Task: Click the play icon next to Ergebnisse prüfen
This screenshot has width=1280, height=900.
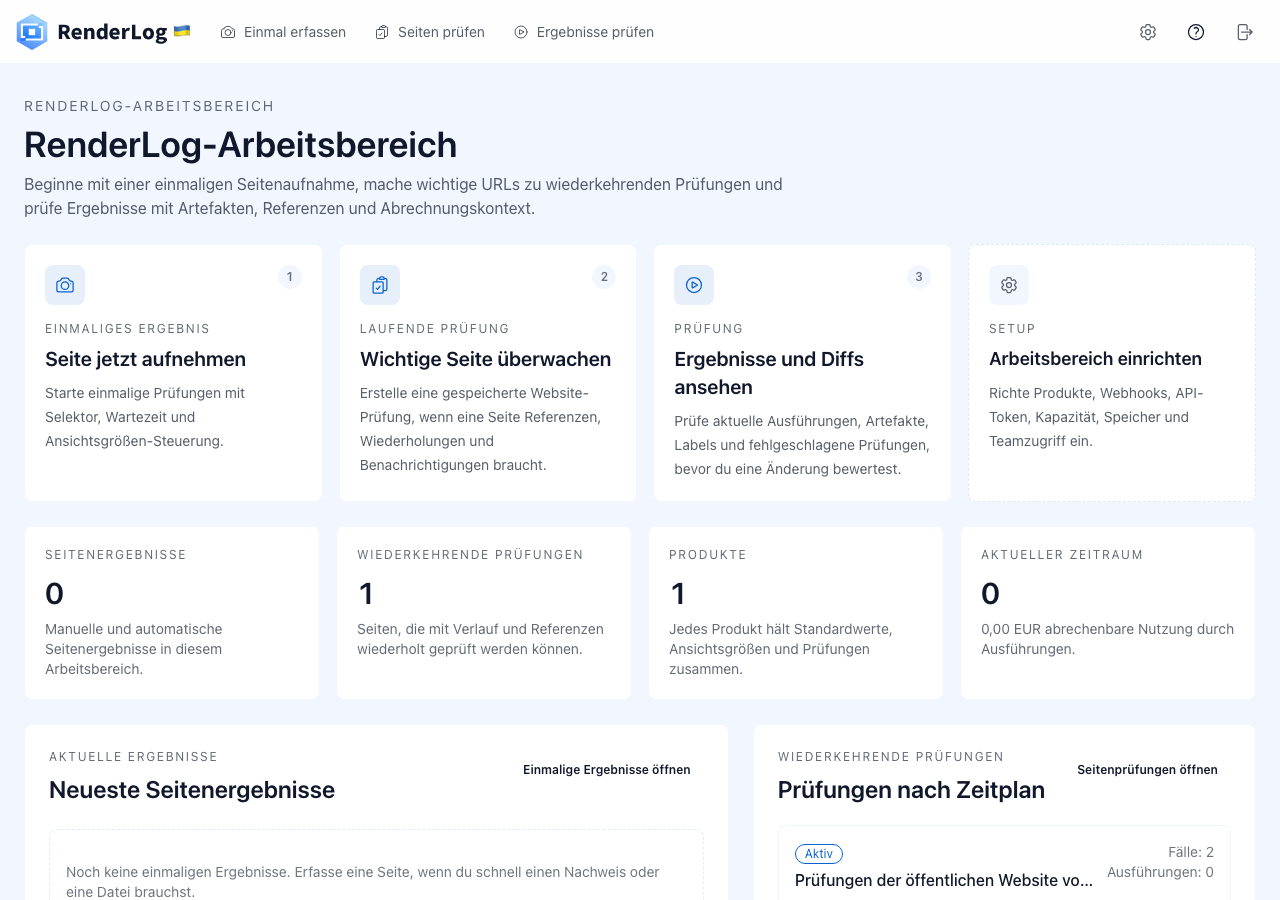Action: click(521, 32)
